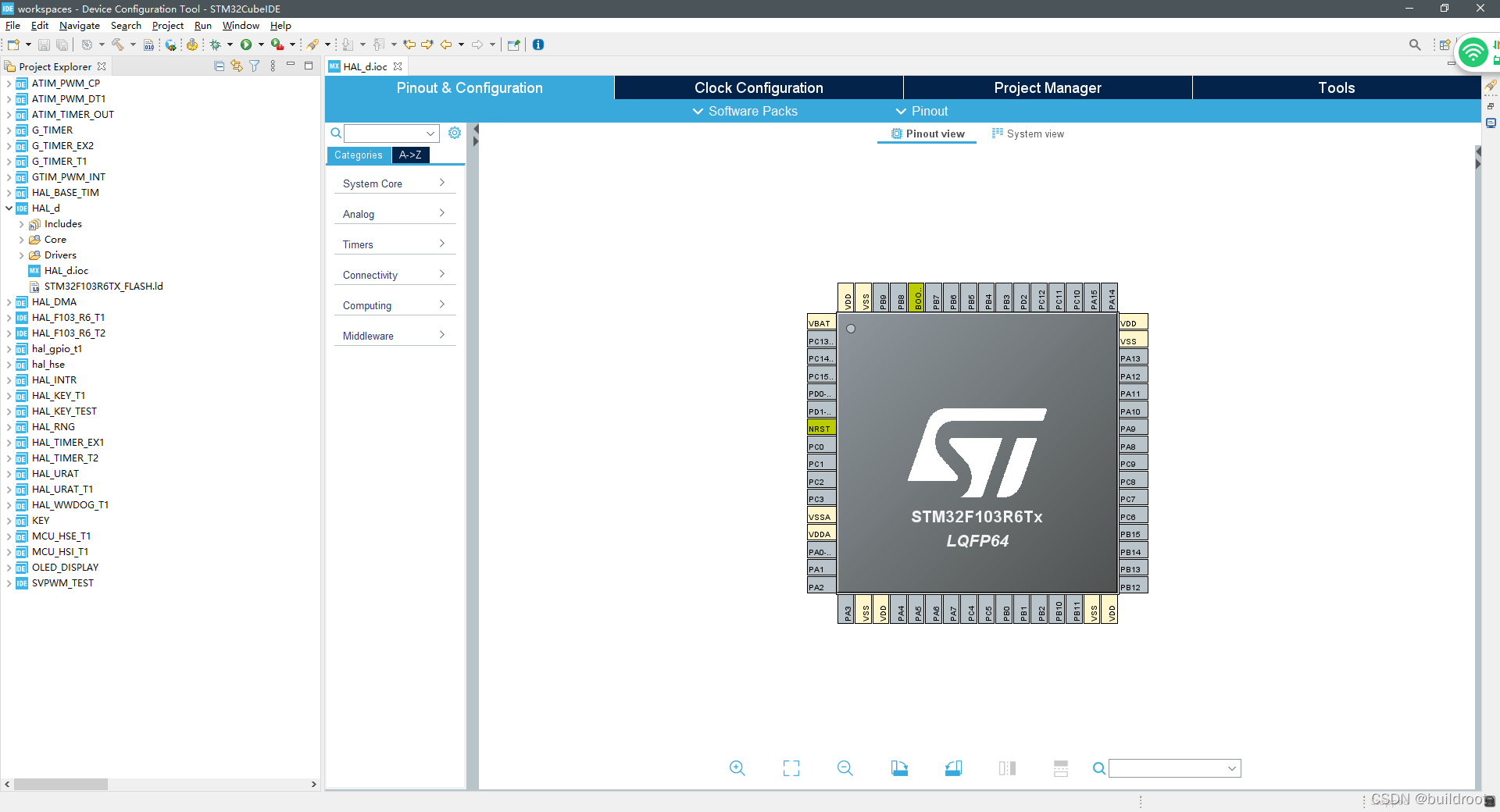1500x812 pixels.
Task: Select Categories list mode
Action: tap(359, 155)
